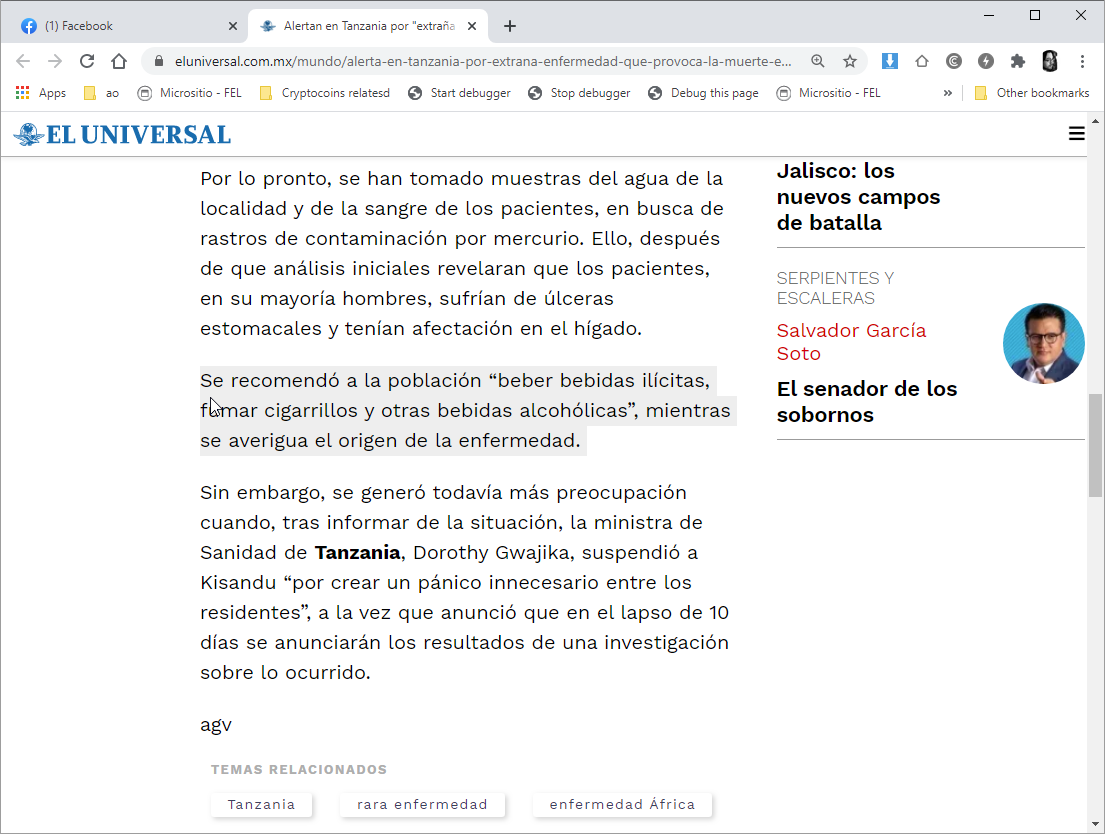The height and width of the screenshot is (834, 1105).
Task: Click the bold Tanzania link in article
Action: (x=357, y=553)
